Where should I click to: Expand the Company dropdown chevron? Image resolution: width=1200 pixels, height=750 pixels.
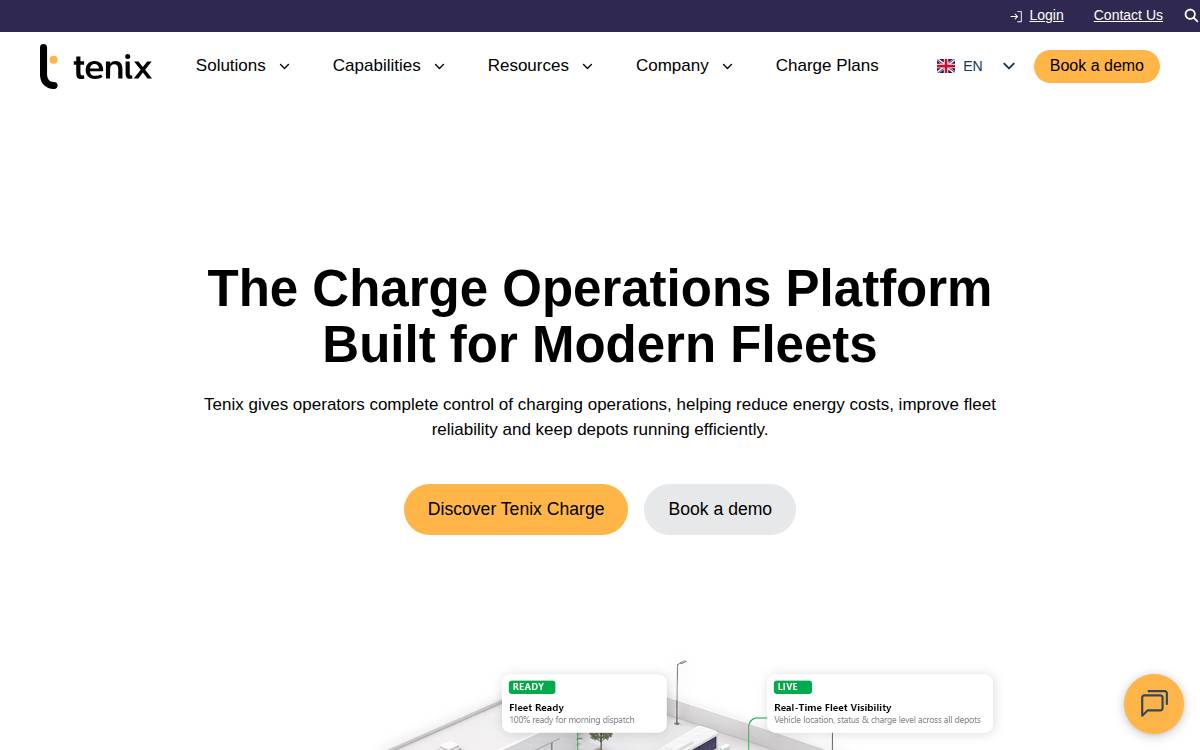727,66
